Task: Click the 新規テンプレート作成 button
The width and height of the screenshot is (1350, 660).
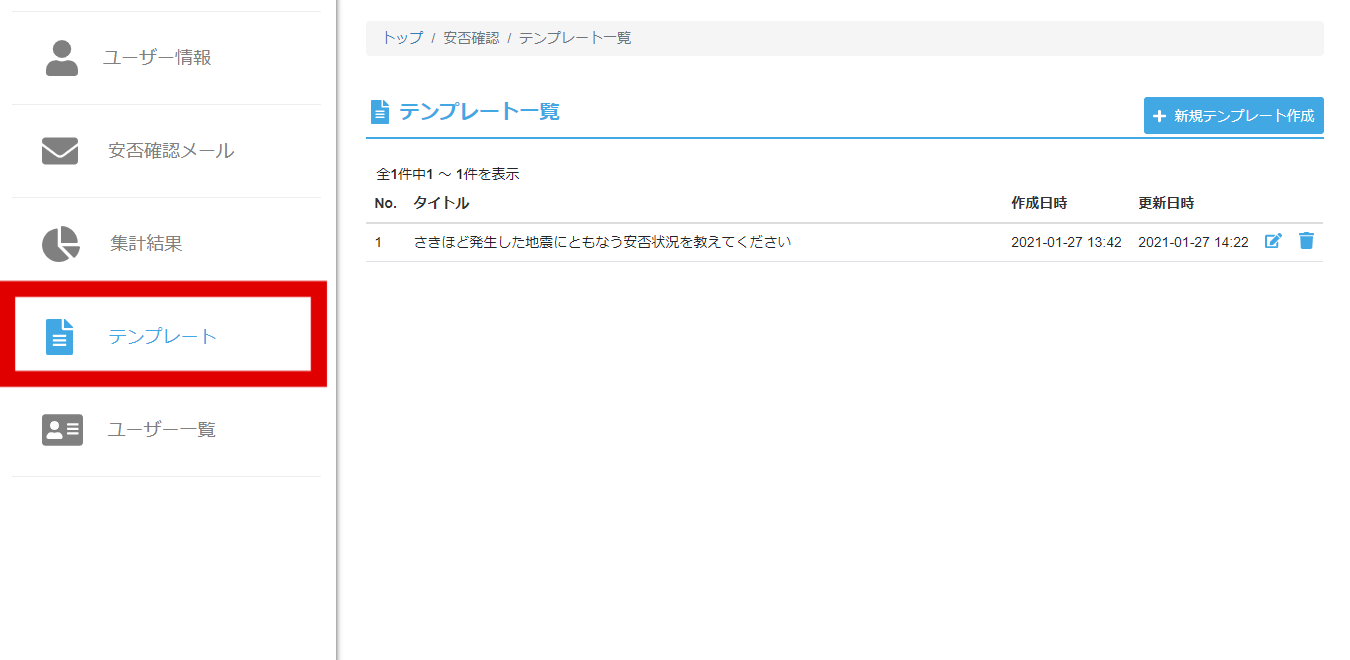Action: pyautogui.click(x=1233, y=116)
